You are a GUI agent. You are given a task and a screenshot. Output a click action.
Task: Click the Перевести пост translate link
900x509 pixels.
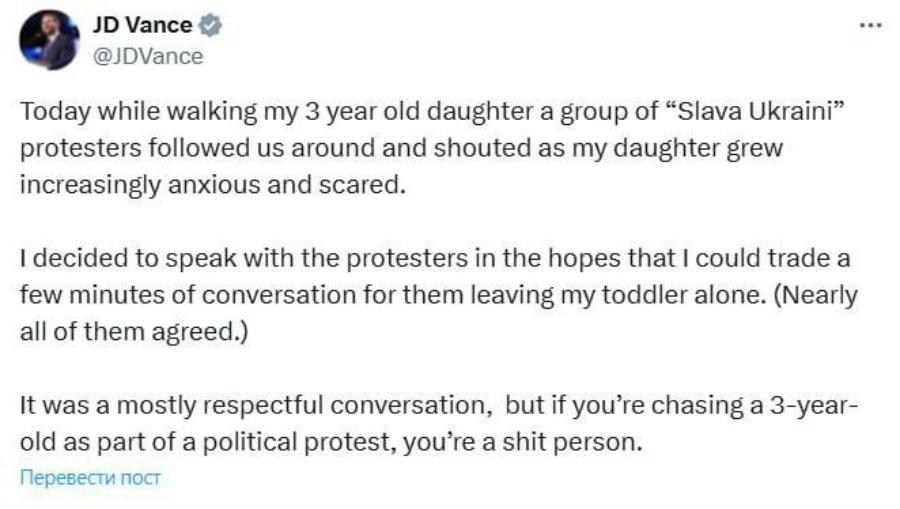click(x=90, y=477)
